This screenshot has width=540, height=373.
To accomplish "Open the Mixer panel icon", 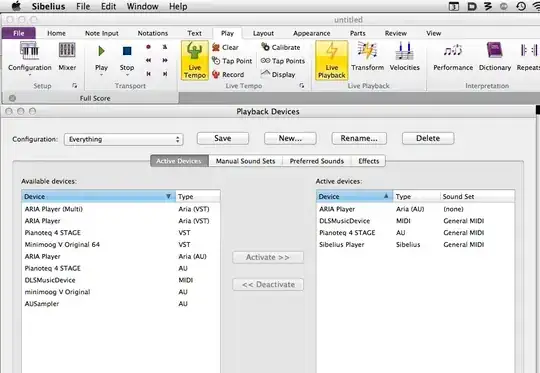I will click(x=67, y=50).
